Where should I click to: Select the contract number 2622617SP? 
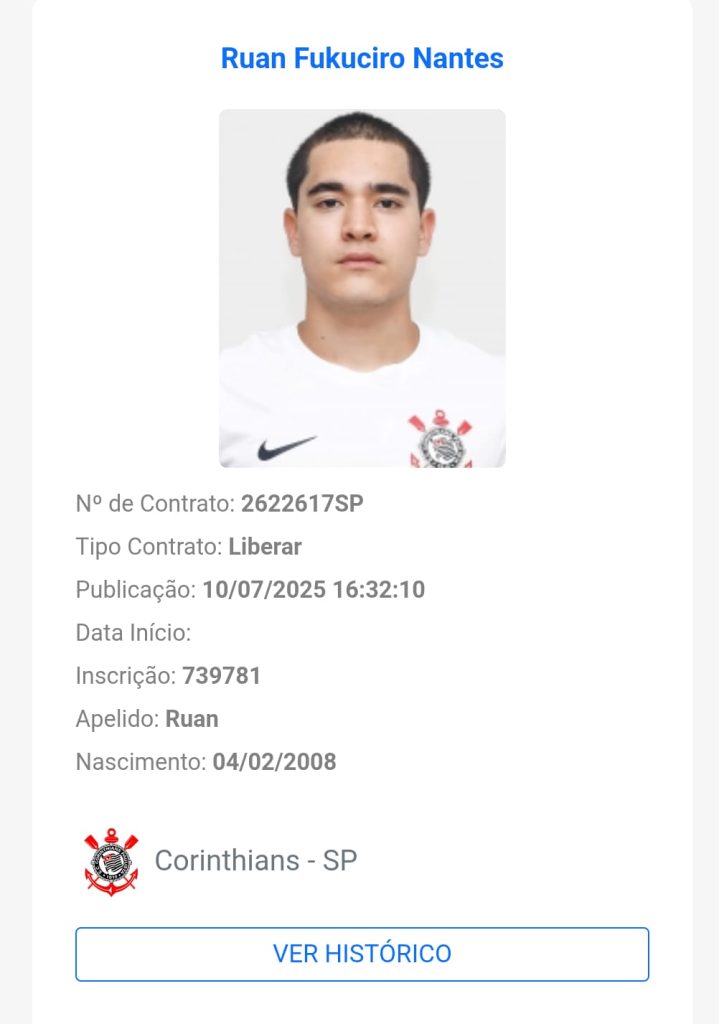[x=302, y=504]
